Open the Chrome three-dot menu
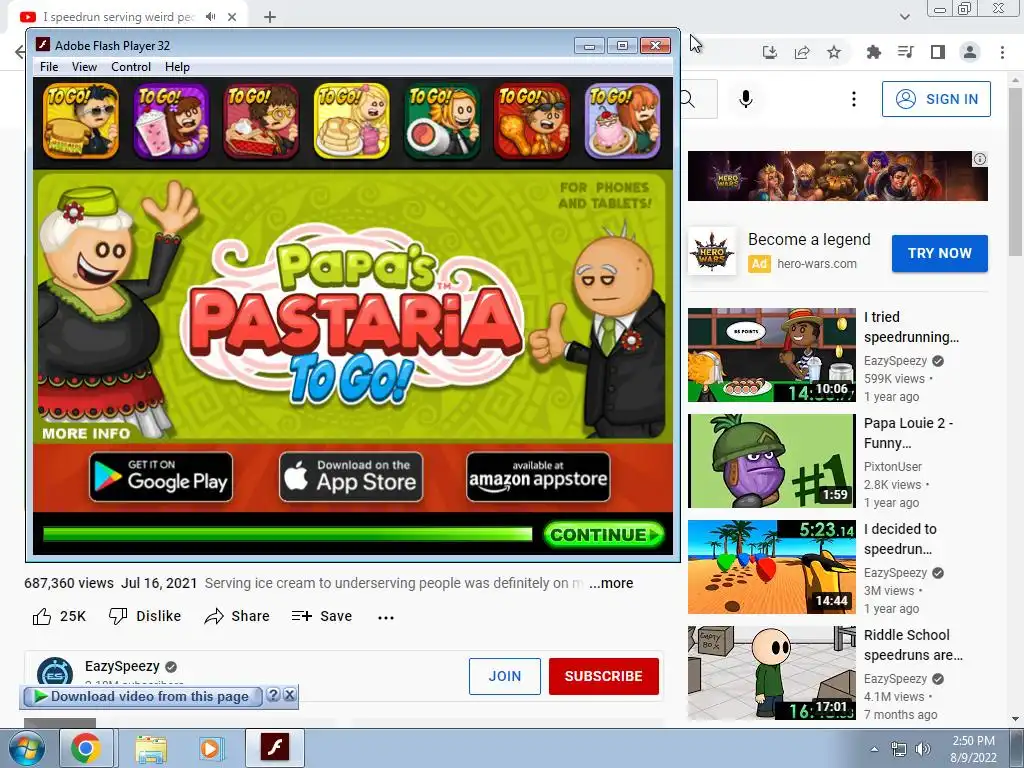Image resolution: width=1024 pixels, height=768 pixels. [1002, 52]
